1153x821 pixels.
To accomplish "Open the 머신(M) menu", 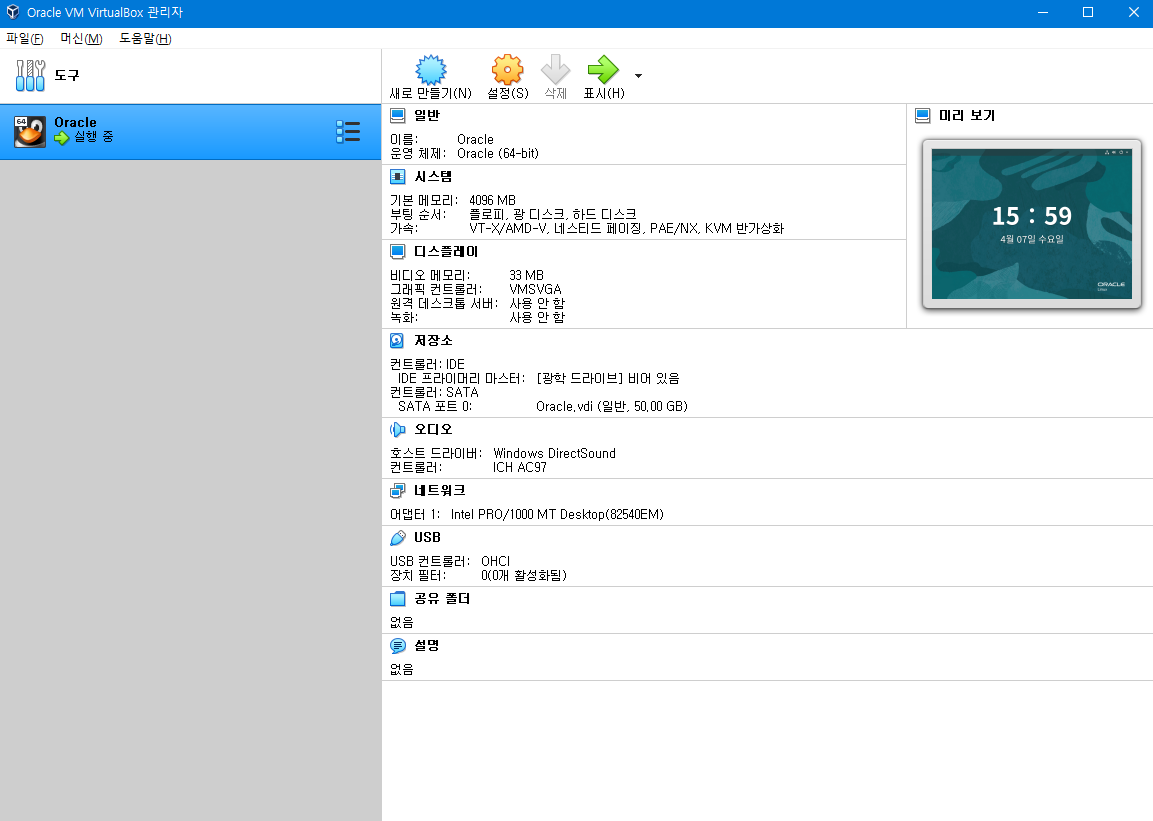I will click(x=81, y=38).
